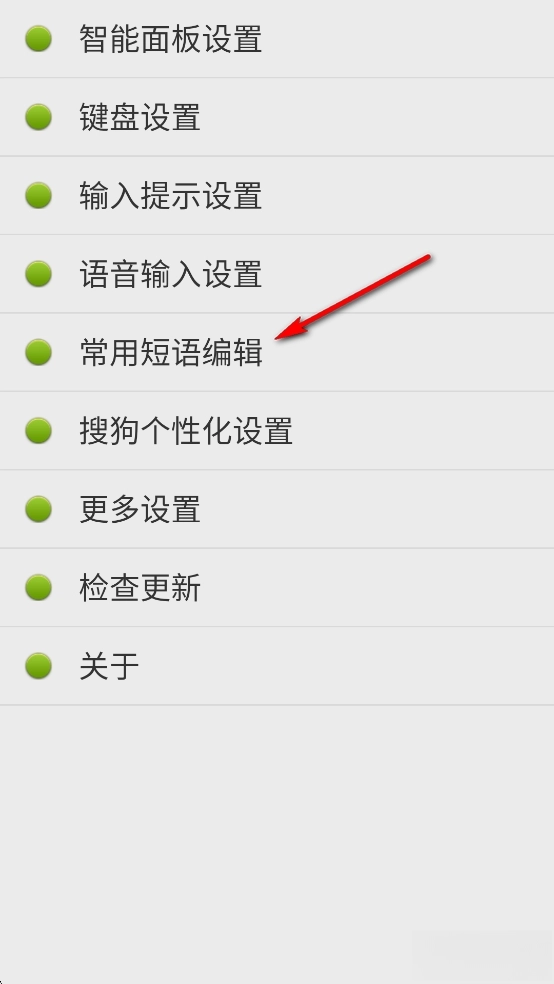Open 常用短语编辑 phrase editor
Image resolution: width=554 pixels, height=984 pixels.
277,352
